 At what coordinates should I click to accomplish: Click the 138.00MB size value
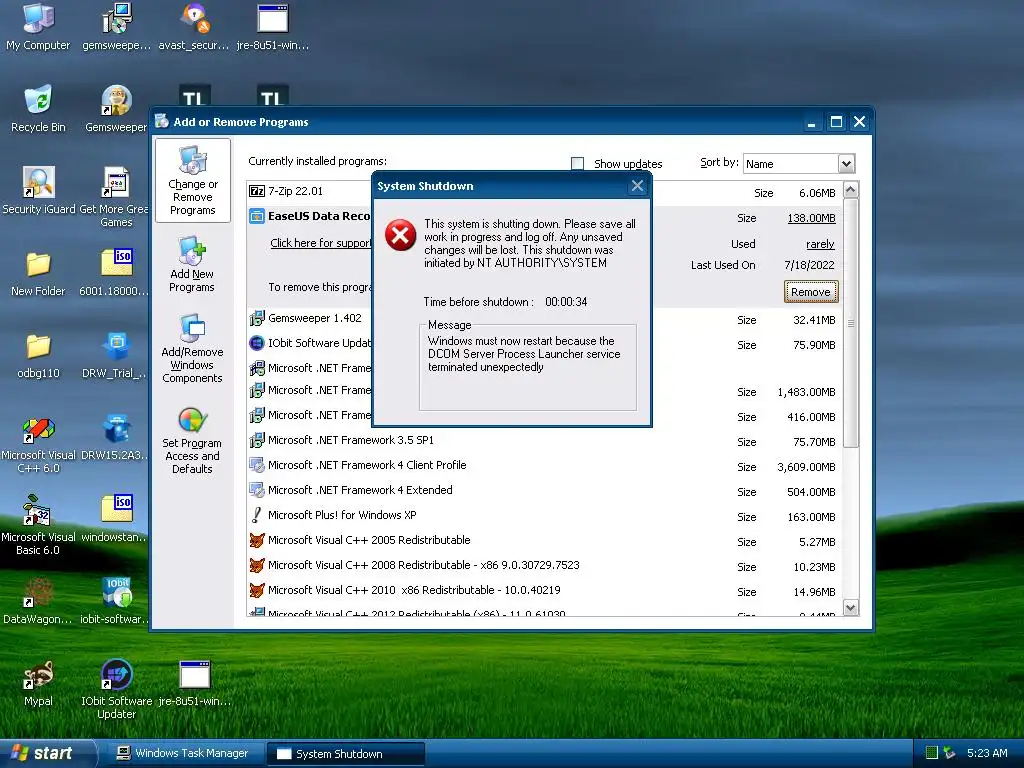(811, 218)
